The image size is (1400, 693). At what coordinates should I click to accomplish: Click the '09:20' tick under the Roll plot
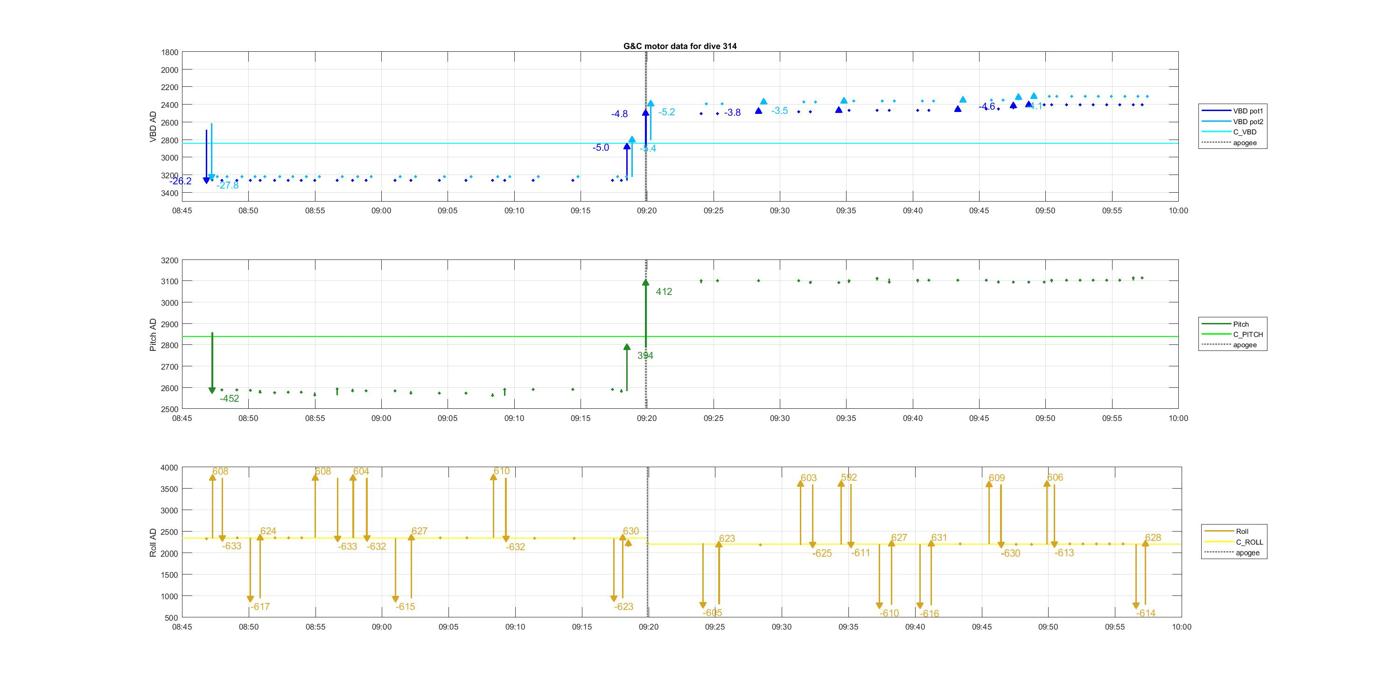[648, 627]
